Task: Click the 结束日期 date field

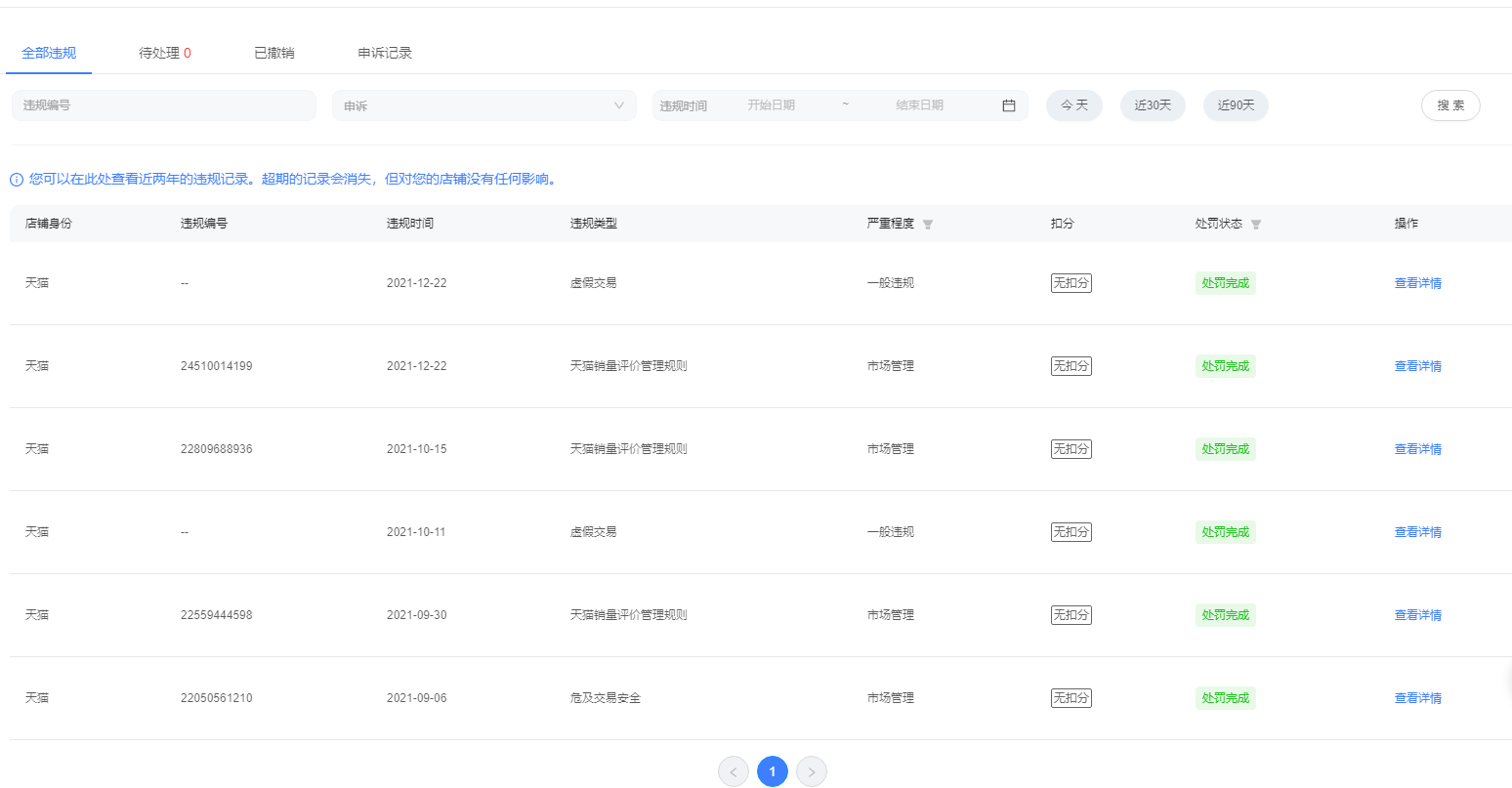Action: pyautogui.click(x=920, y=105)
